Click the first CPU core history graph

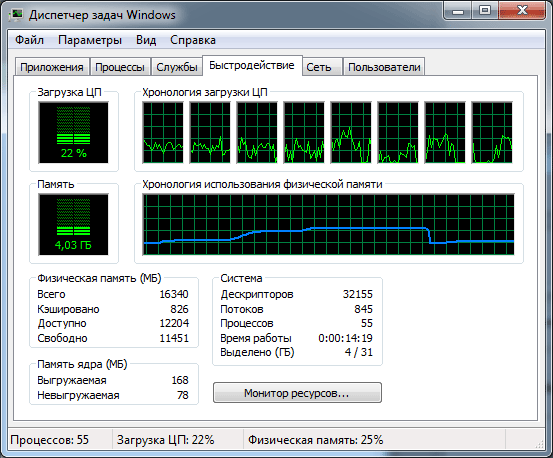tap(163, 133)
